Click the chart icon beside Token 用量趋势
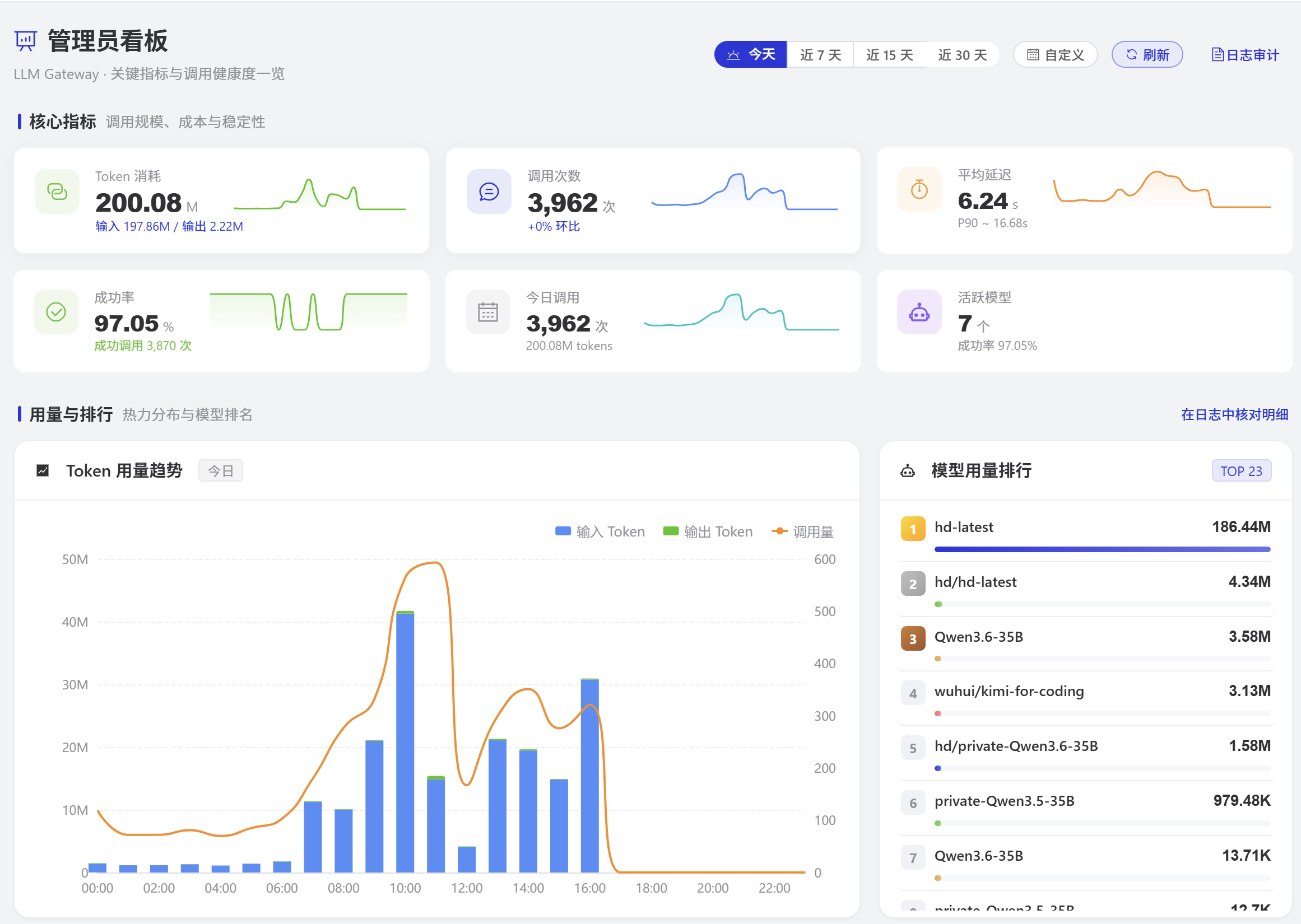The width and height of the screenshot is (1301, 924). (x=43, y=470)
